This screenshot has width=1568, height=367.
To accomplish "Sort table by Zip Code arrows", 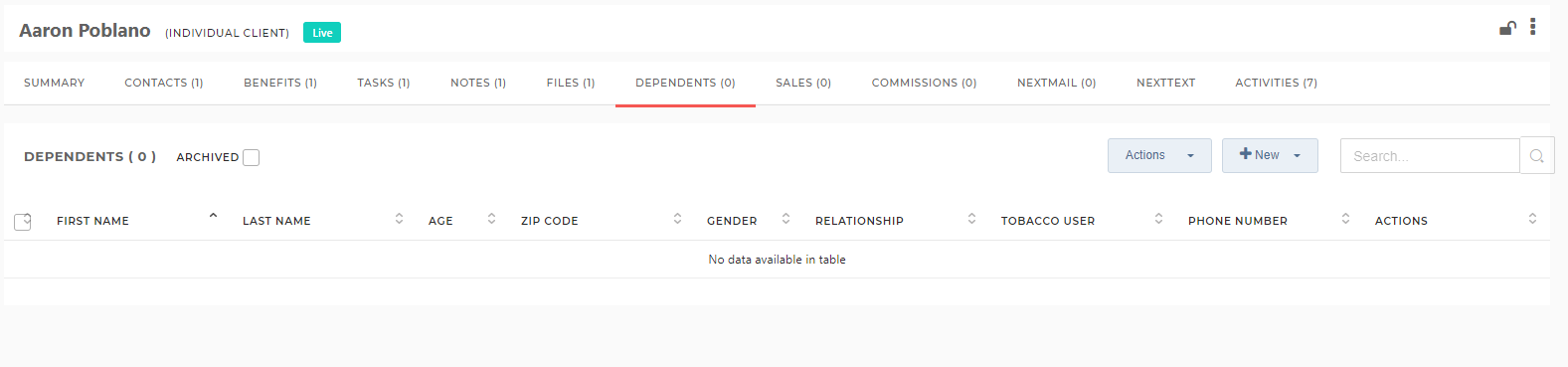I will 677,219.
